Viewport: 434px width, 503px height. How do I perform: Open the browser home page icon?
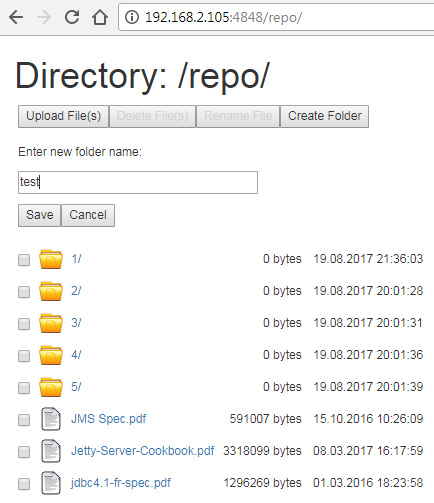100,17
